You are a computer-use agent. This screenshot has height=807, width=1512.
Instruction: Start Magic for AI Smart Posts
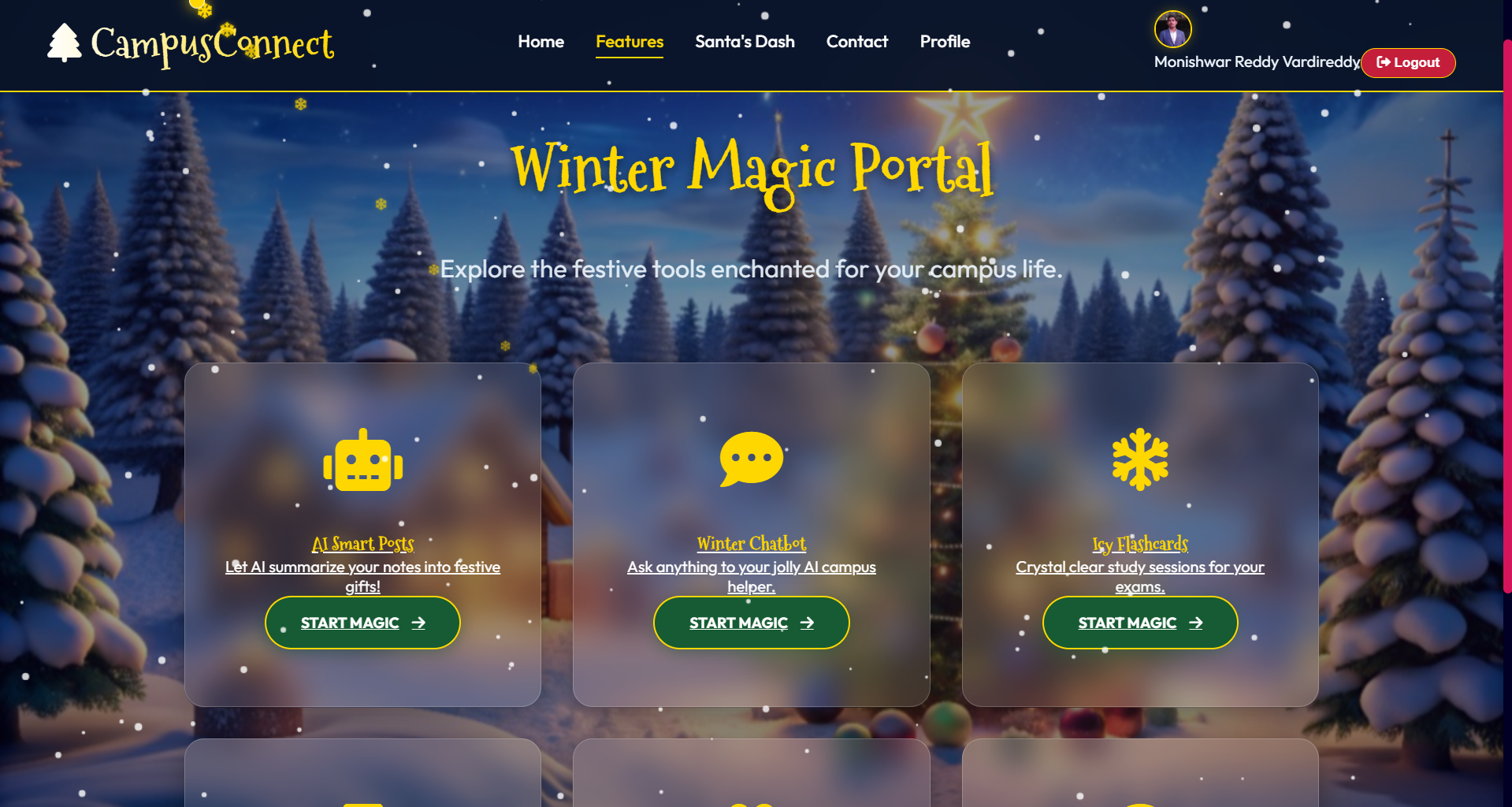pos(362,623)
